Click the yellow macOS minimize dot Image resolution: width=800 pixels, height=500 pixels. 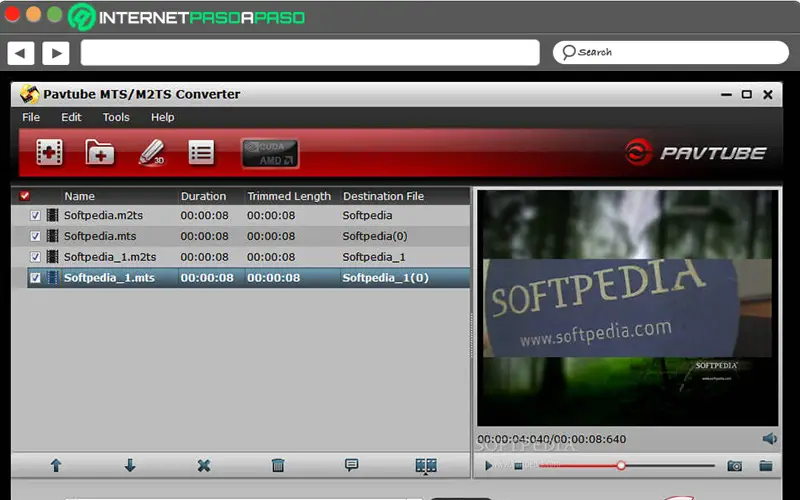pos(33,14)
